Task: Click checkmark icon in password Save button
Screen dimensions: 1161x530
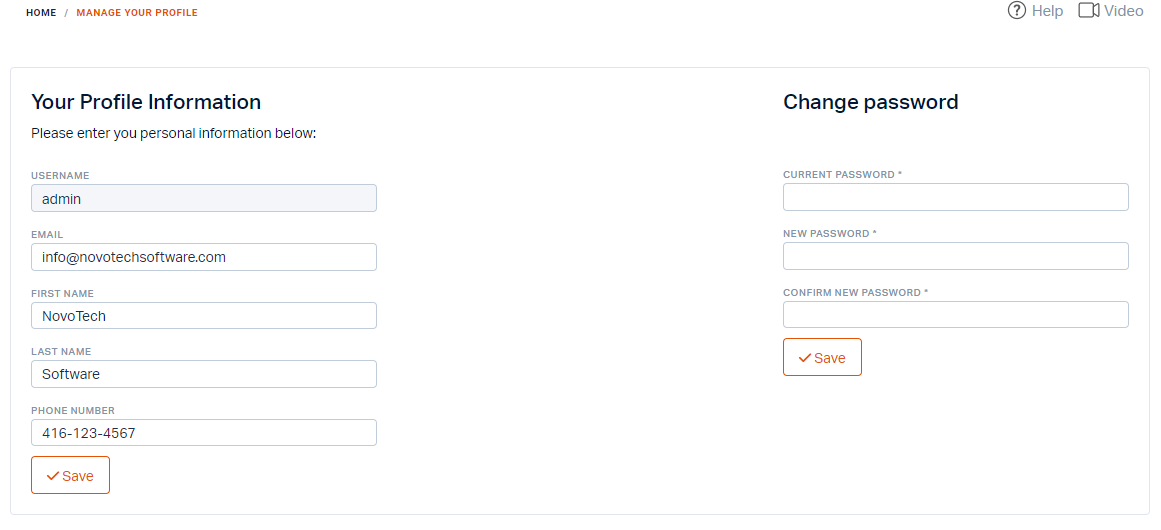Action: pos(805,358)
